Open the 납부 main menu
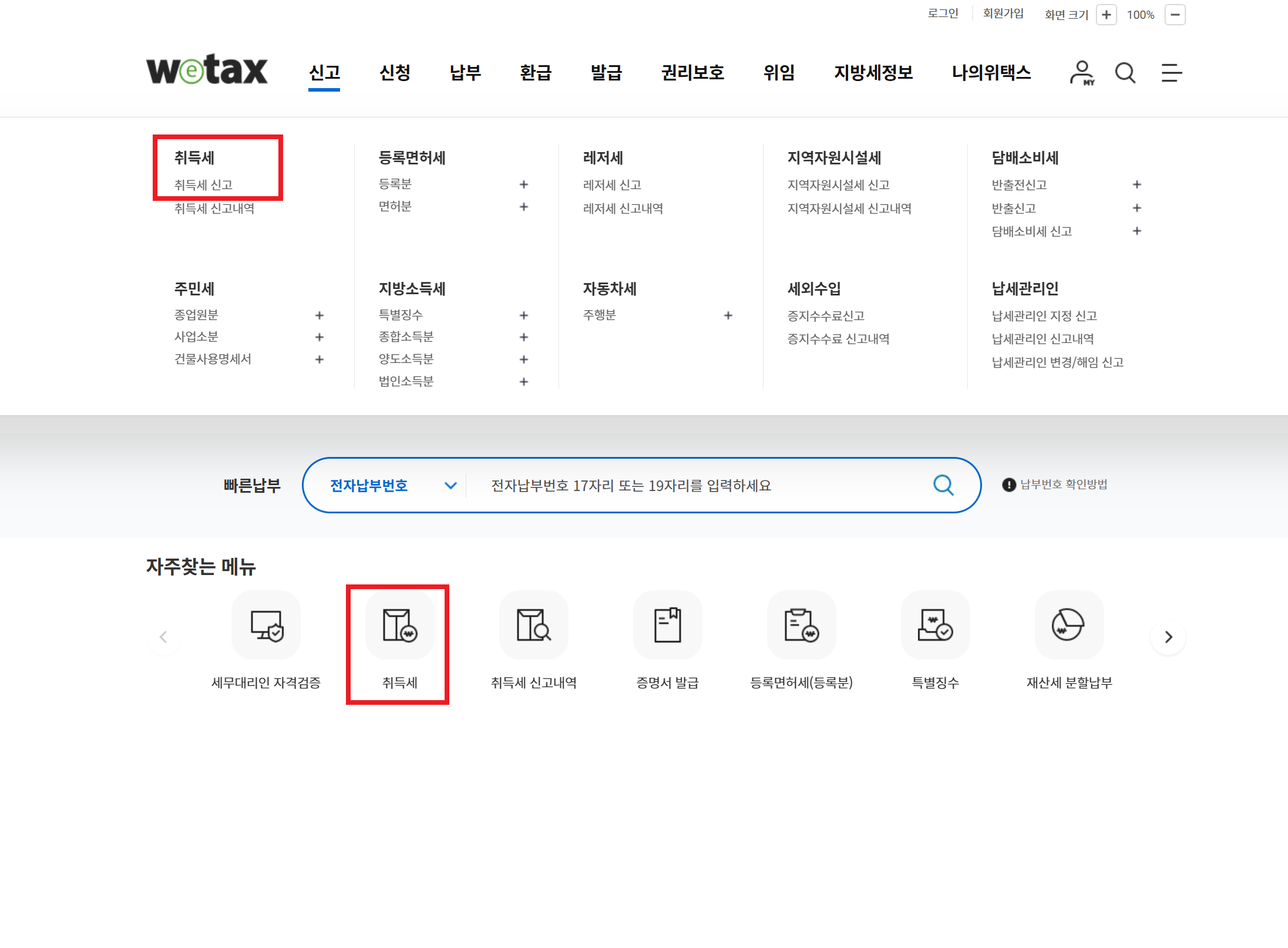The width and height of the screenshot is (1288, 948). [x=465, y=73]
